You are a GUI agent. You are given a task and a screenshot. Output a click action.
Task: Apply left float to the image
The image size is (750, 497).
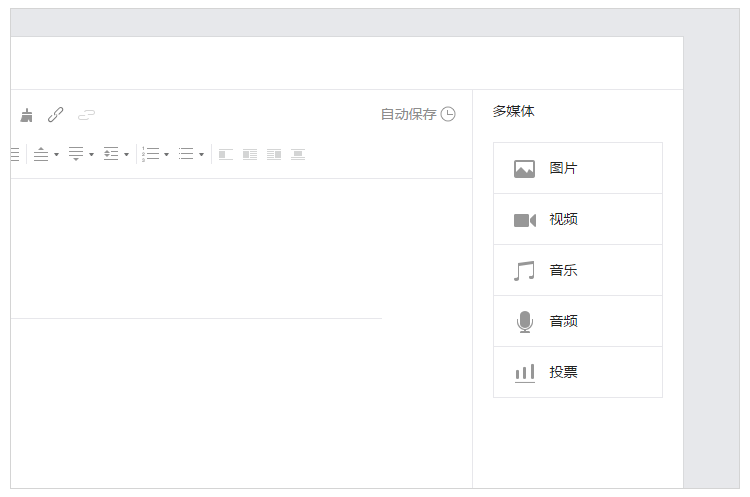250,155
